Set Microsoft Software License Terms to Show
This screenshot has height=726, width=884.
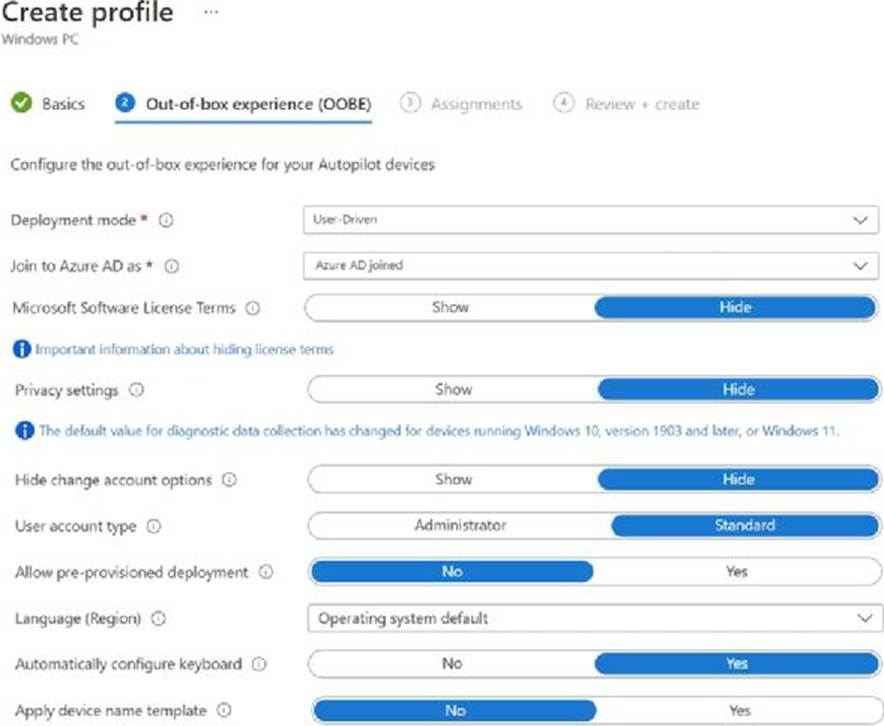(450, 308)
